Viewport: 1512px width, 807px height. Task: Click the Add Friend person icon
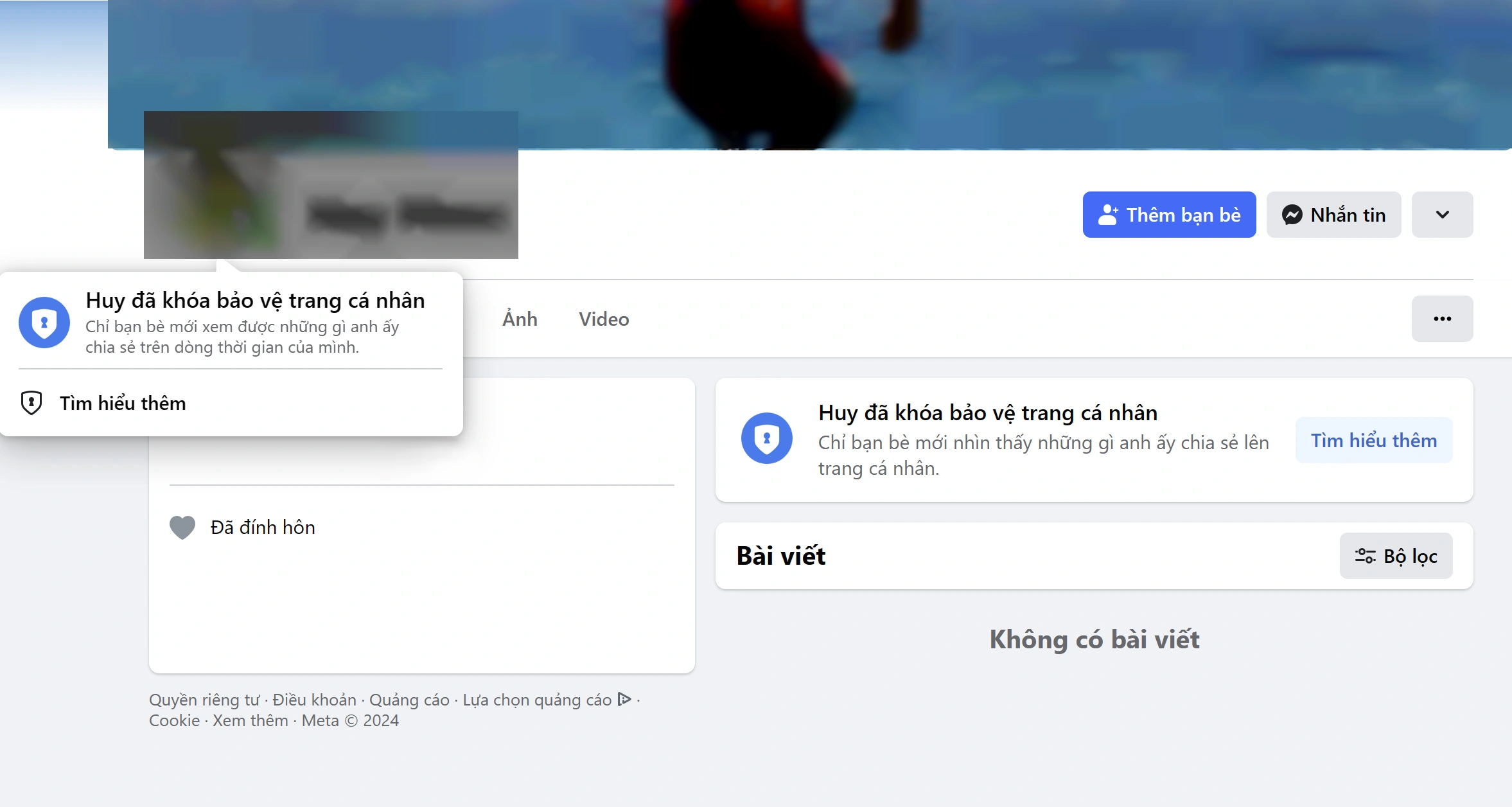pos(1106,215)
